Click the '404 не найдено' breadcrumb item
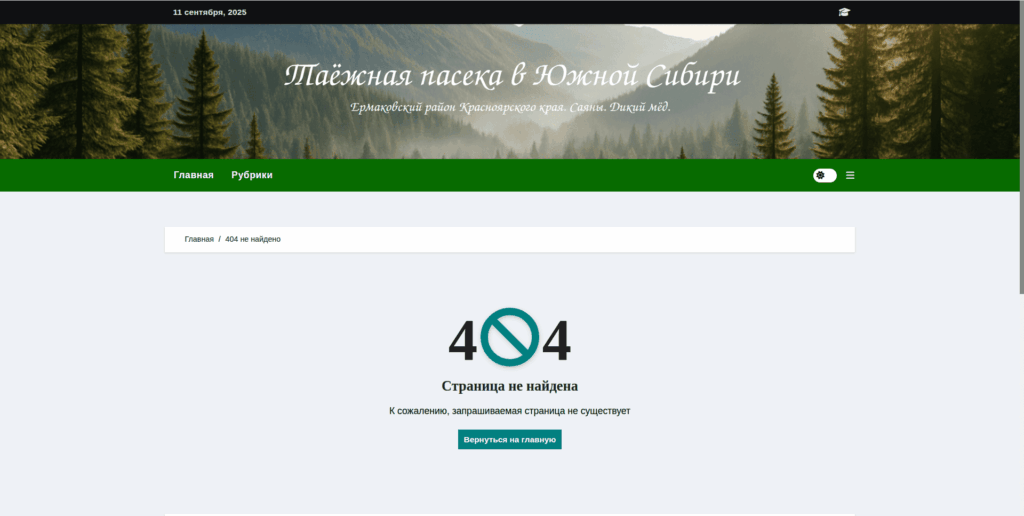1024x516 pixels. (253, 240)
